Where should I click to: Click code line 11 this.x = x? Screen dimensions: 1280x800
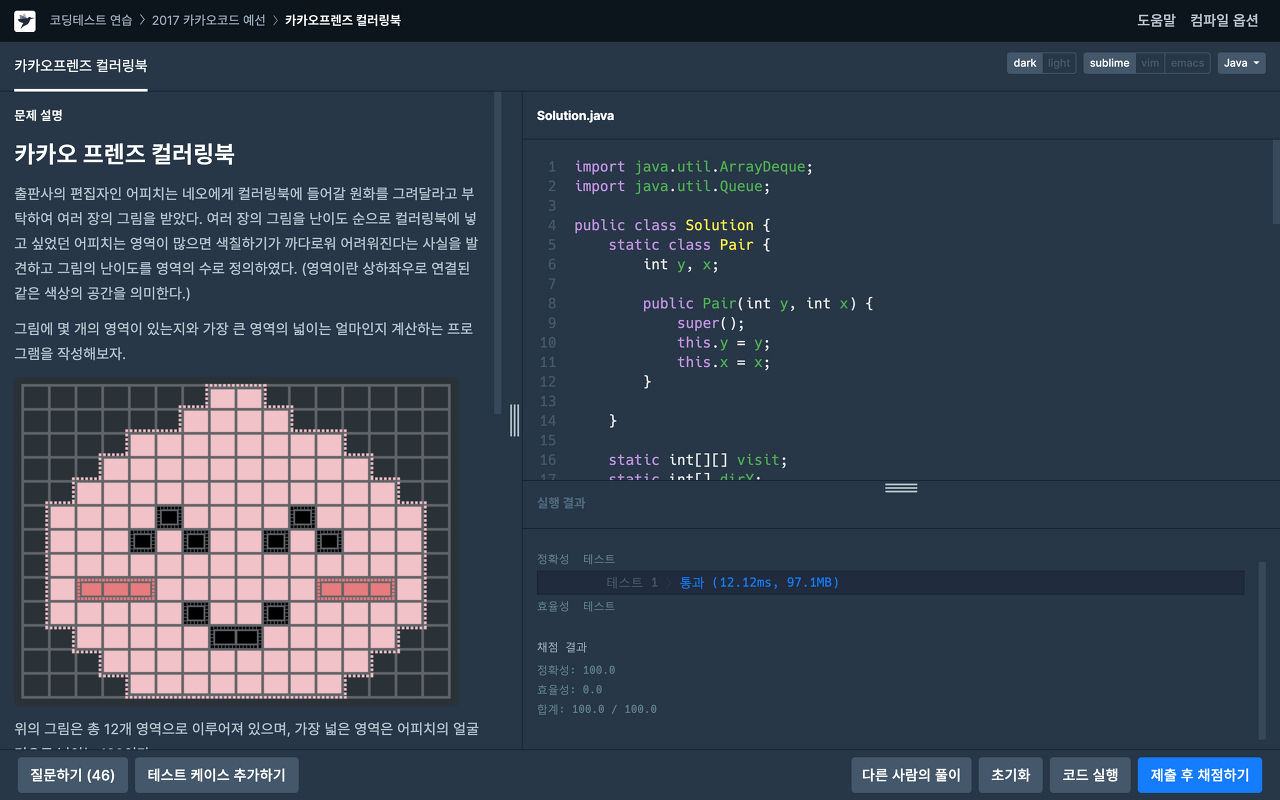tap(724, 362)
